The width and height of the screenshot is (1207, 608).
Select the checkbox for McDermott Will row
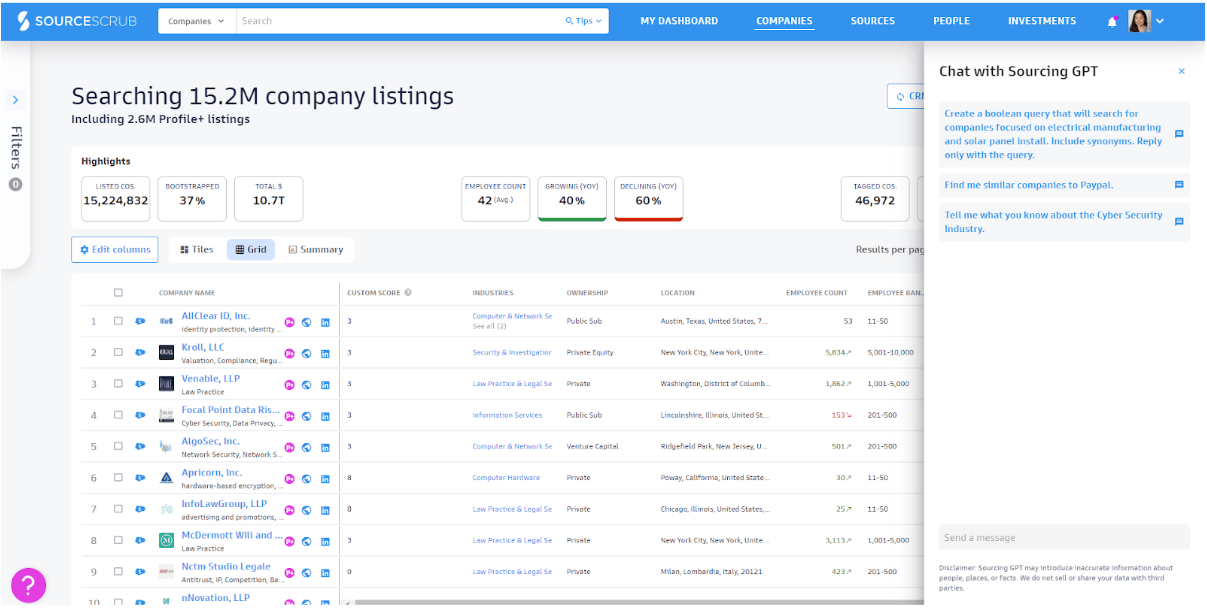[x=118, y=541]
